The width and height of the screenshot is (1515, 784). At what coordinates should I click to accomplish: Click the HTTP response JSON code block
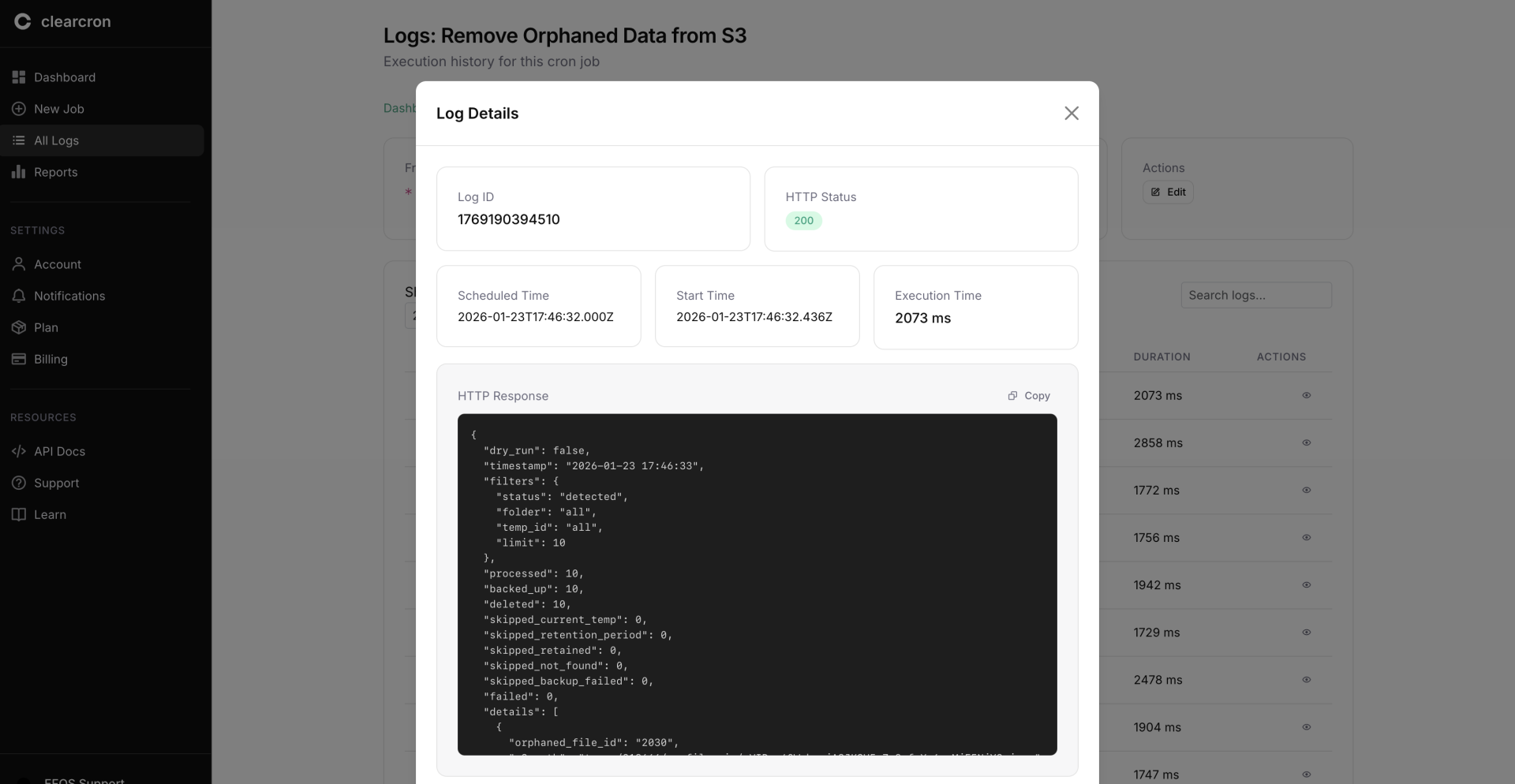[756, 584]
